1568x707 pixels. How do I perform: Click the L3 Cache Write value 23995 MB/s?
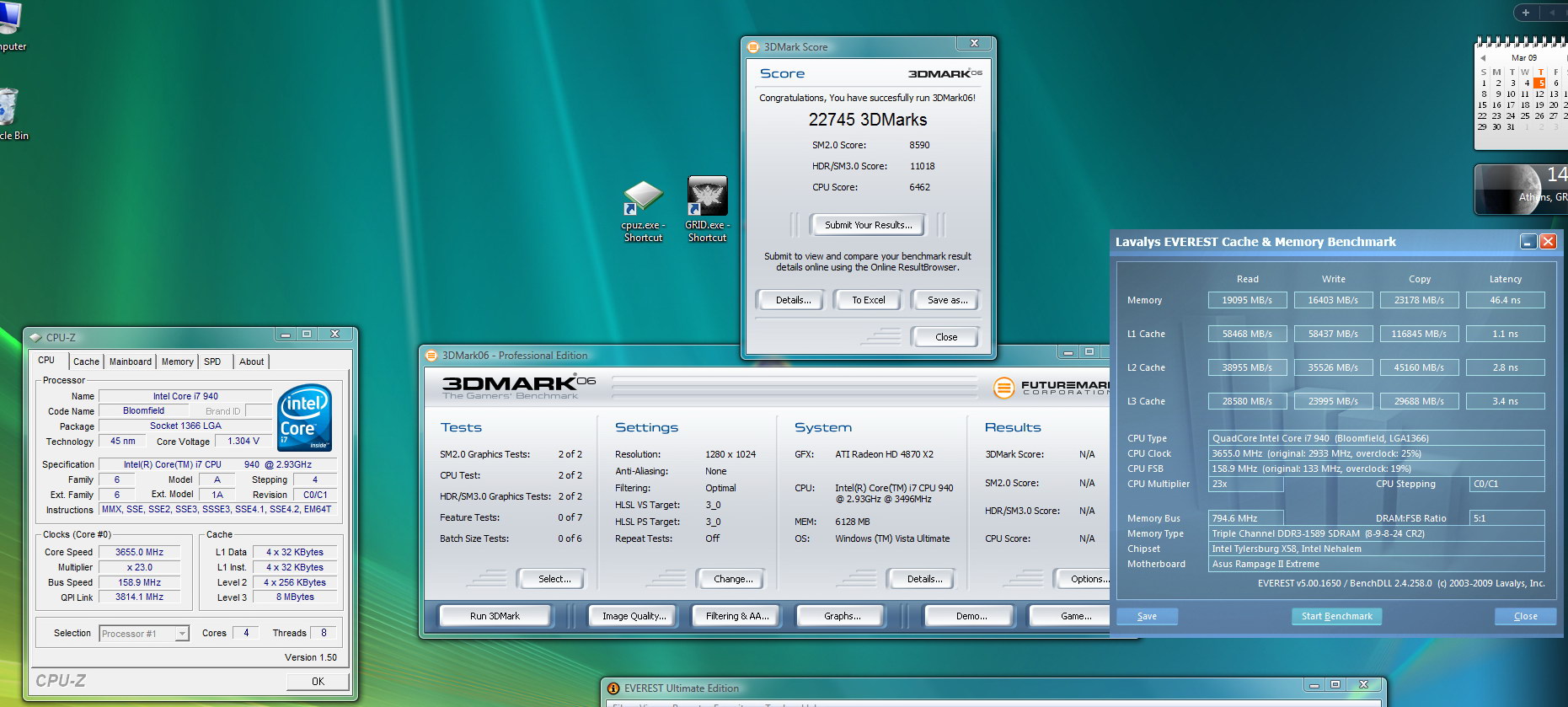coord(1333,401)
